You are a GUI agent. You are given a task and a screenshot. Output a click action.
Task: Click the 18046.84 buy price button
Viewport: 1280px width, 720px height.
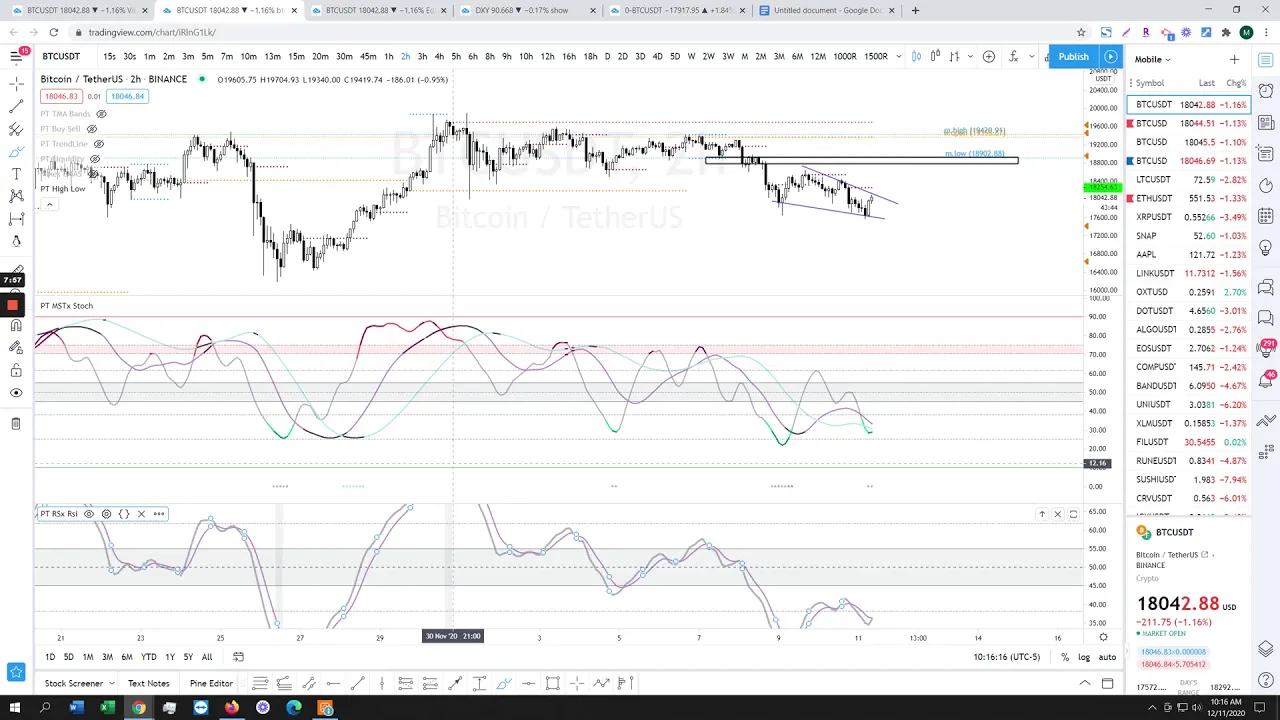click(127, 96)
